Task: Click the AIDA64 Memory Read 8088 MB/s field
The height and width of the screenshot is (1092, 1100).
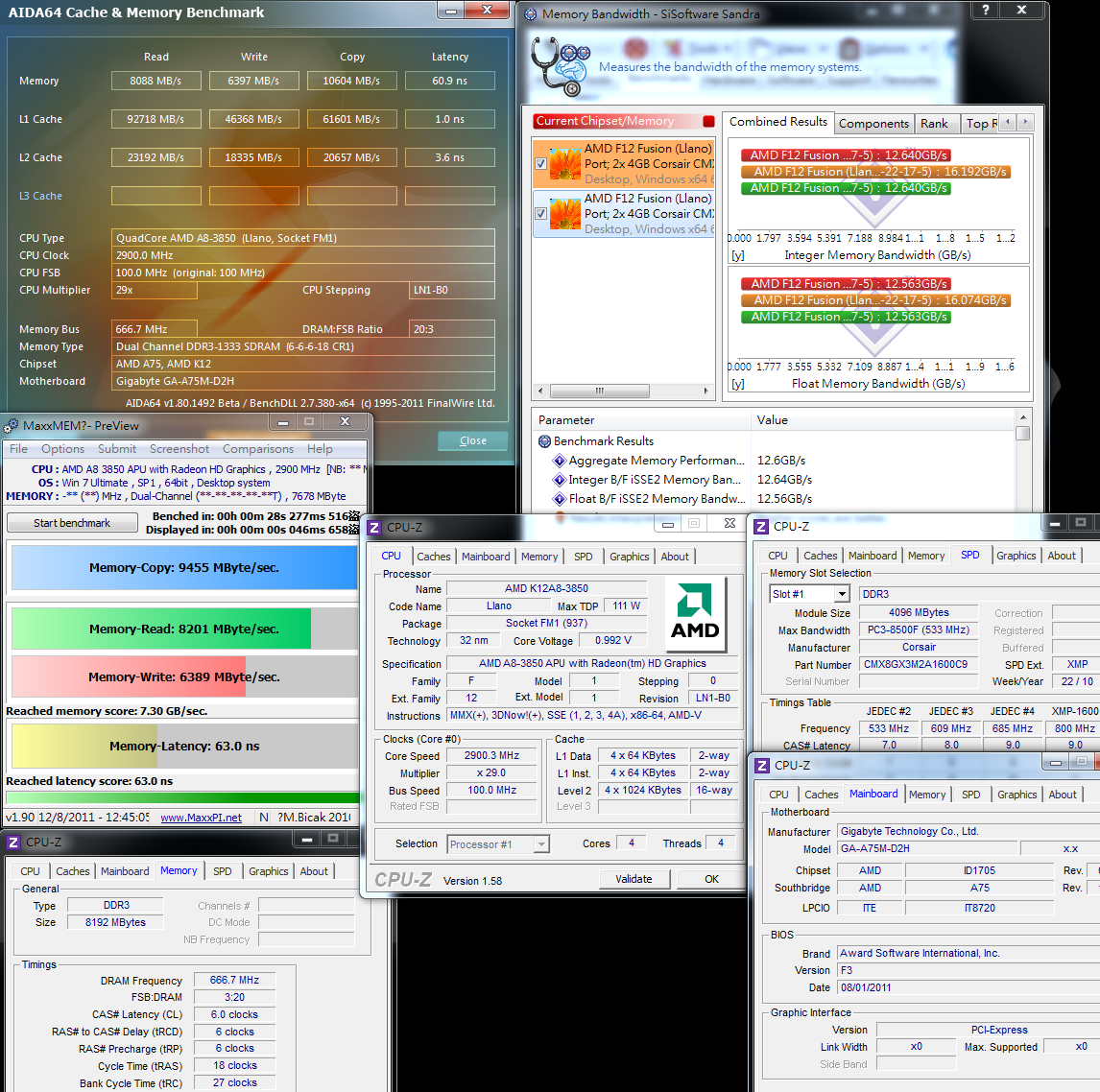Action: point(155,81)
